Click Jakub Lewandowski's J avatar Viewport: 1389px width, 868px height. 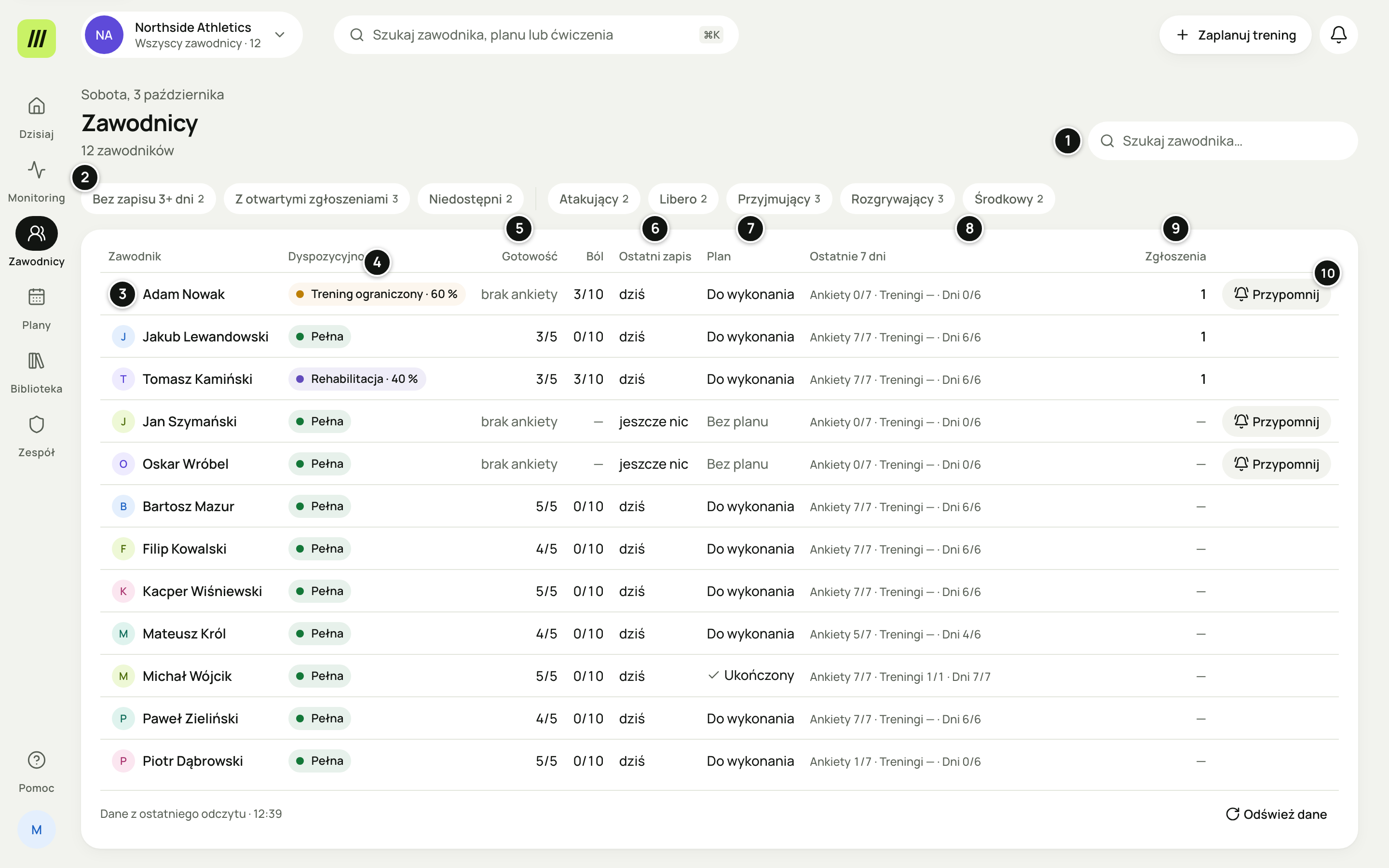(123, 337)
